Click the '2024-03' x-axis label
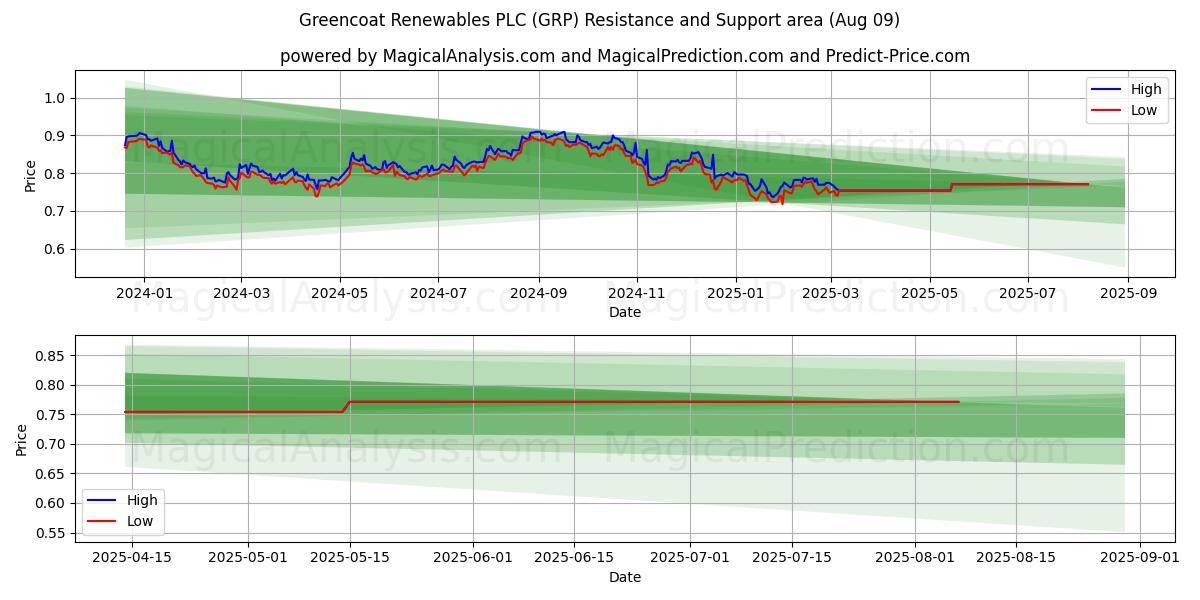Image resolution: width=1200 pixels, height=600 pixels. coord(241,294)
